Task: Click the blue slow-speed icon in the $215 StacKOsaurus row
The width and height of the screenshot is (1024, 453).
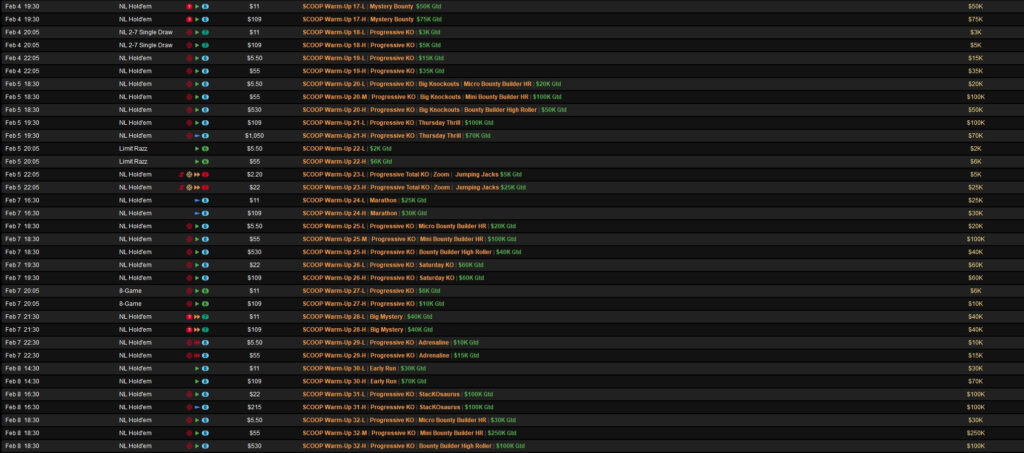Action: point(197,407)
